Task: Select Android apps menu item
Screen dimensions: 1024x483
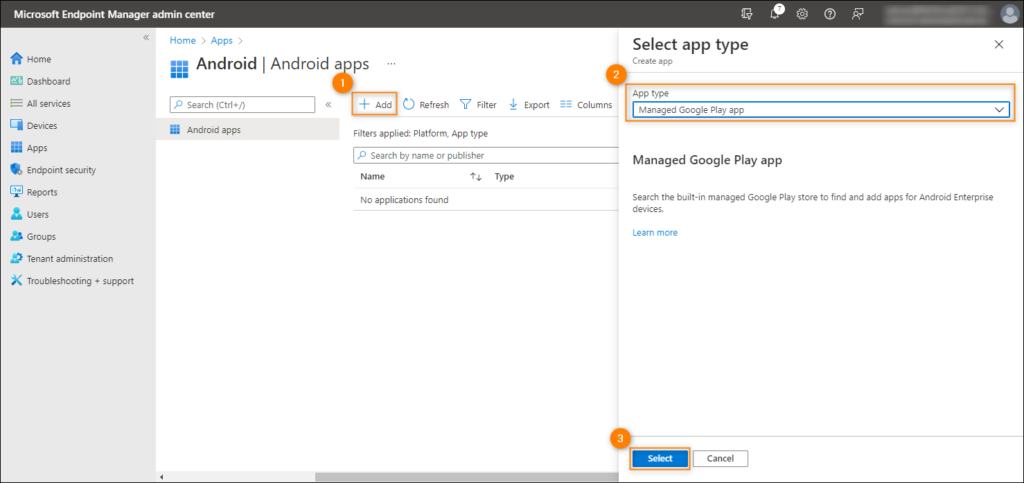Action: (x=248, y=129)
